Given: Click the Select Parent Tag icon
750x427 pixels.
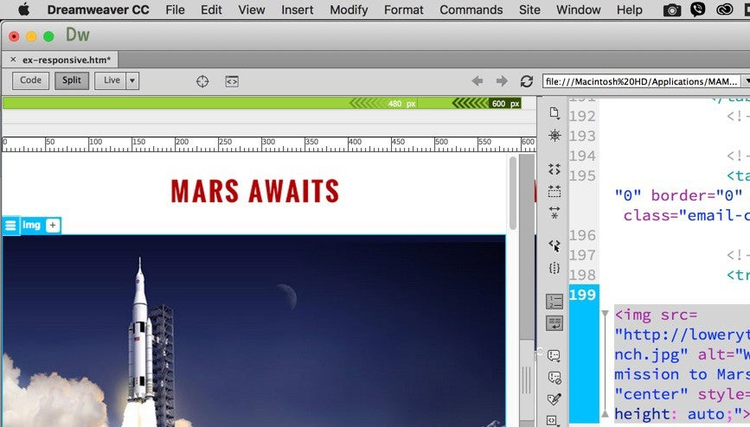Looking at the screenshot, I should click(555, 245).
